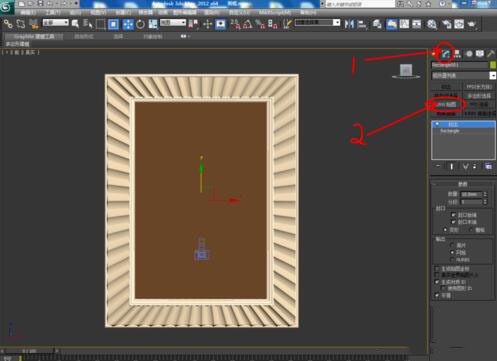The width and height of the screenshot is (497, 361).
Task: Click the FFD box modifier button
Action: [479, 87]
